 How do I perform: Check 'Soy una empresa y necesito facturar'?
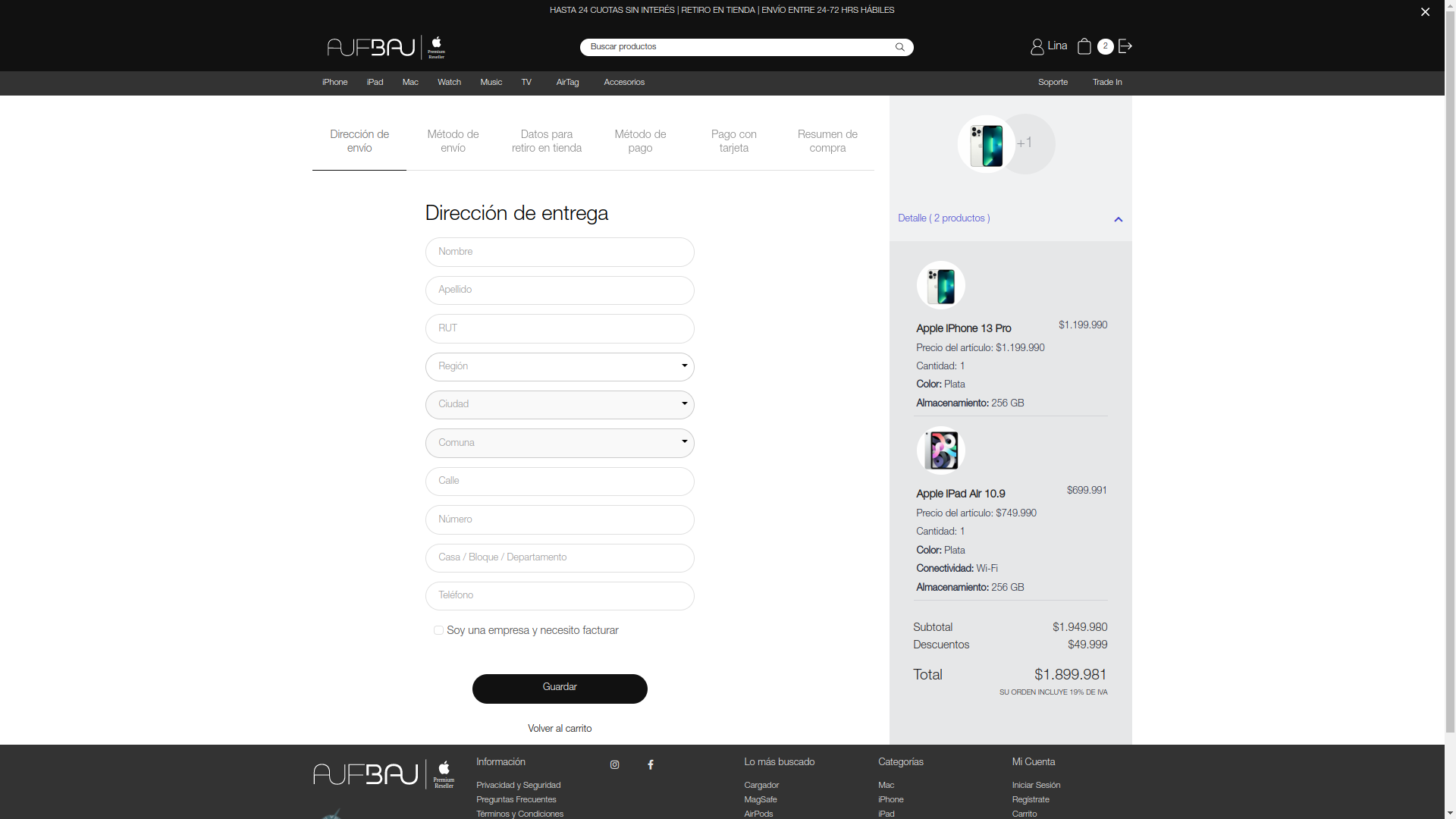[438, 630]
